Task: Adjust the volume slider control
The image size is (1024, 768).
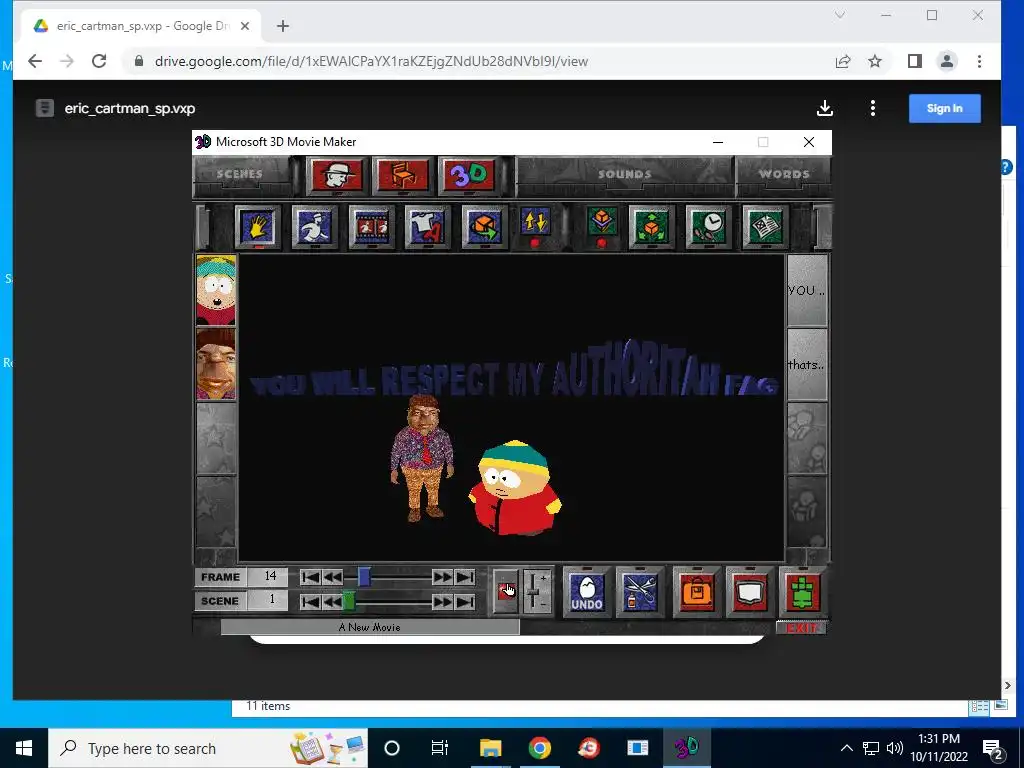Action: tap(536, 591)
